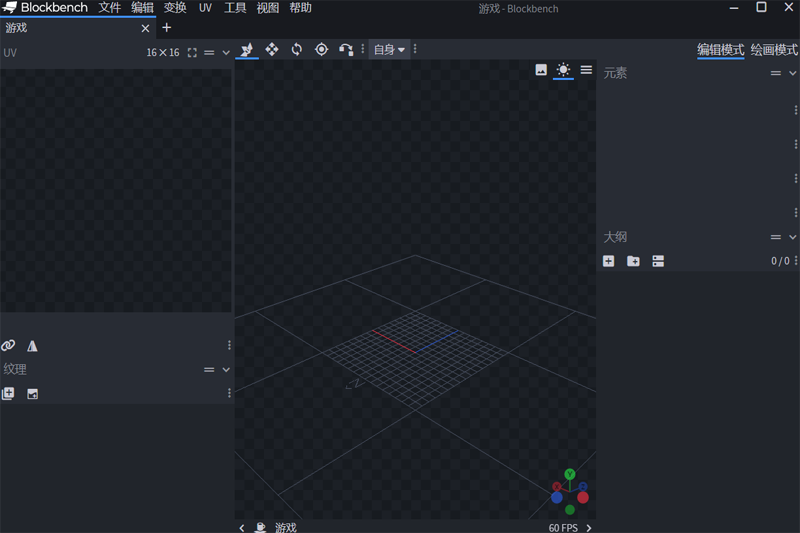Viewport: 800px width, 533px height.
Task: Select the Pivot tool
Action: (321, 49)
